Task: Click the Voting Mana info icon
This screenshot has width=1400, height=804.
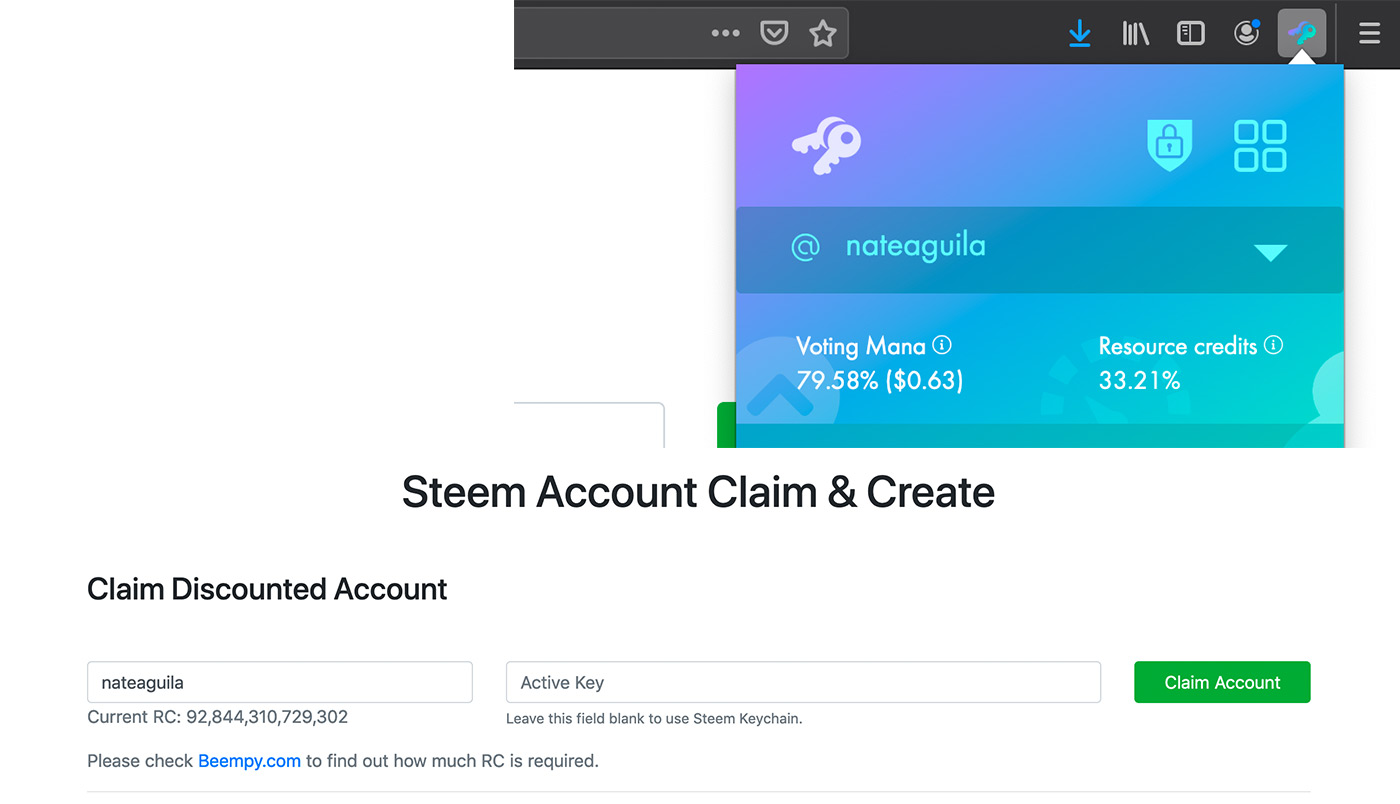Action: click(x=941, y=344)
